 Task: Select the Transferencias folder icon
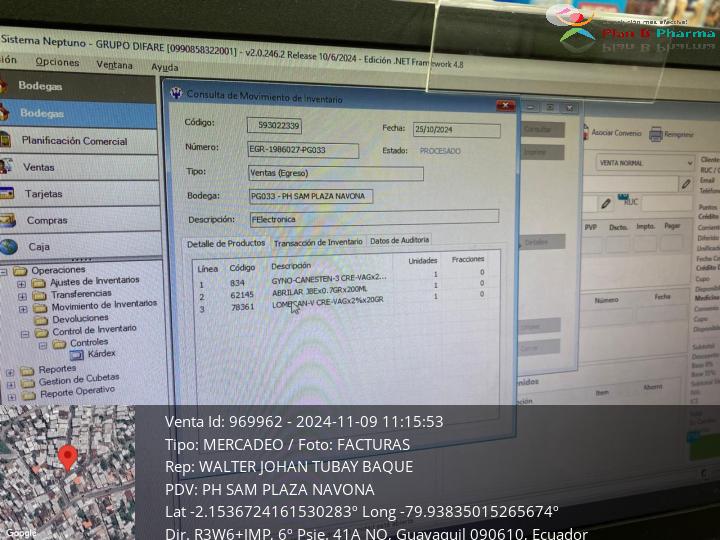click(39, 295)
